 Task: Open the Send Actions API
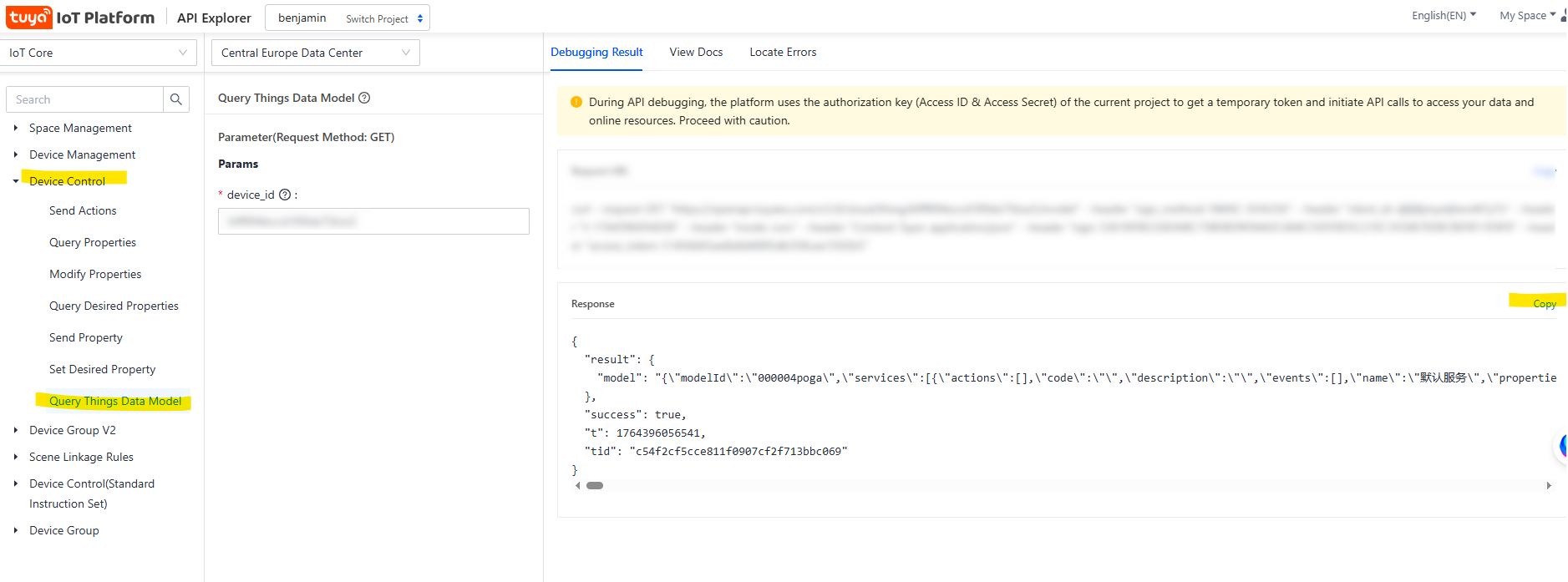pos(83,210)
